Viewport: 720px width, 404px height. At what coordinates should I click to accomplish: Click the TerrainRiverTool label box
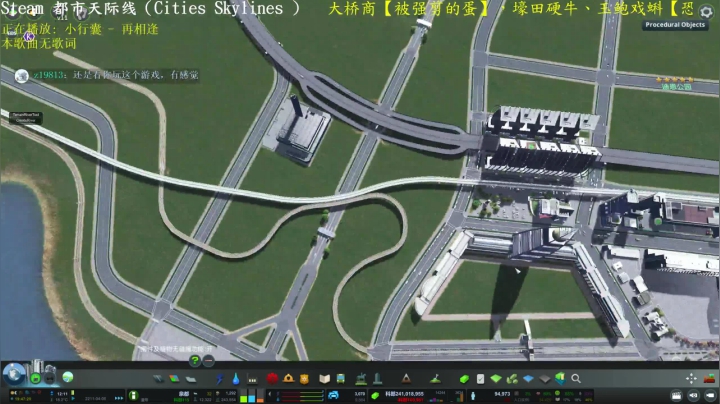(26, 118)
